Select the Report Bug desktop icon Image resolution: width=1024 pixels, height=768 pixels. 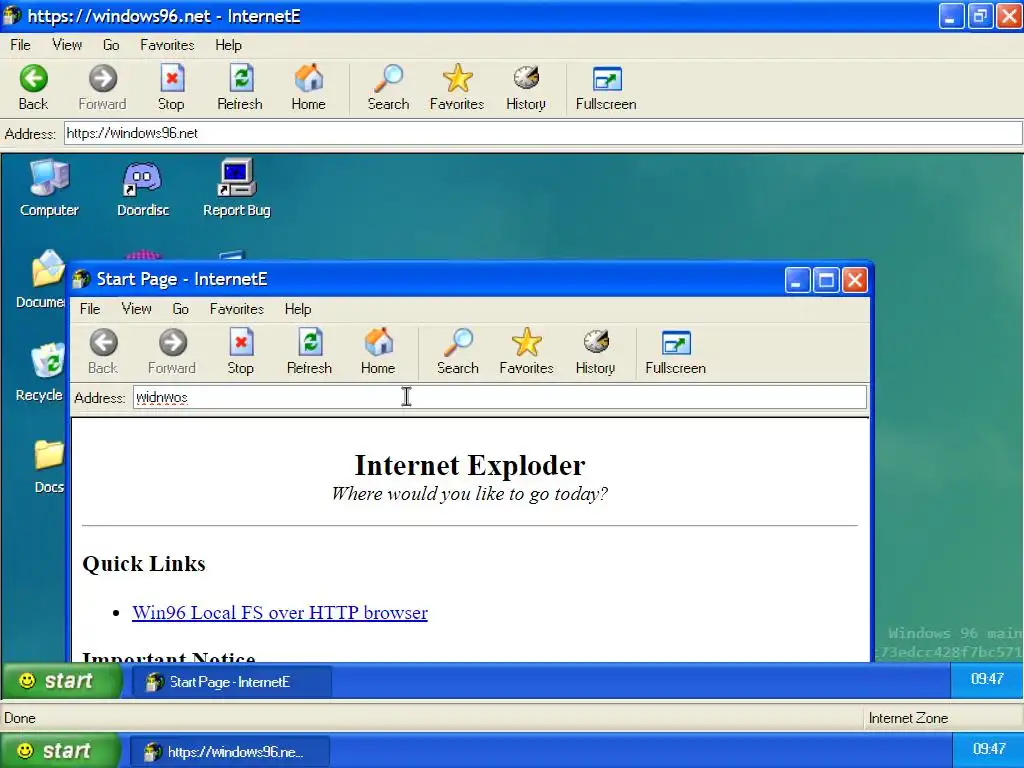(x=236, y=188)
